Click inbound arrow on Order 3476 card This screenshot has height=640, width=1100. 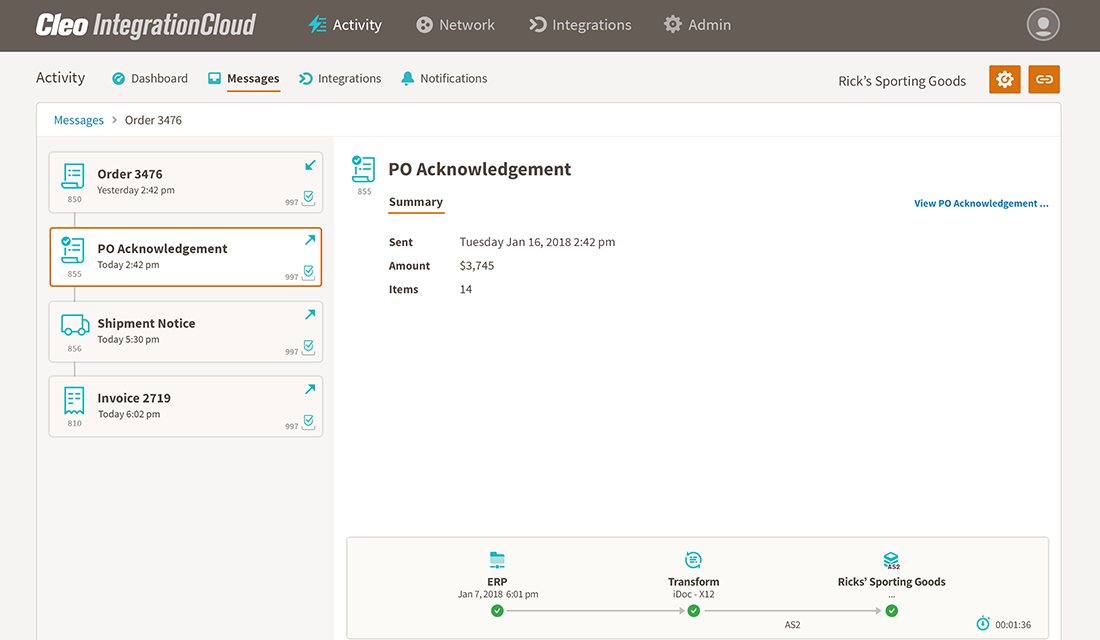coord(310,165)
